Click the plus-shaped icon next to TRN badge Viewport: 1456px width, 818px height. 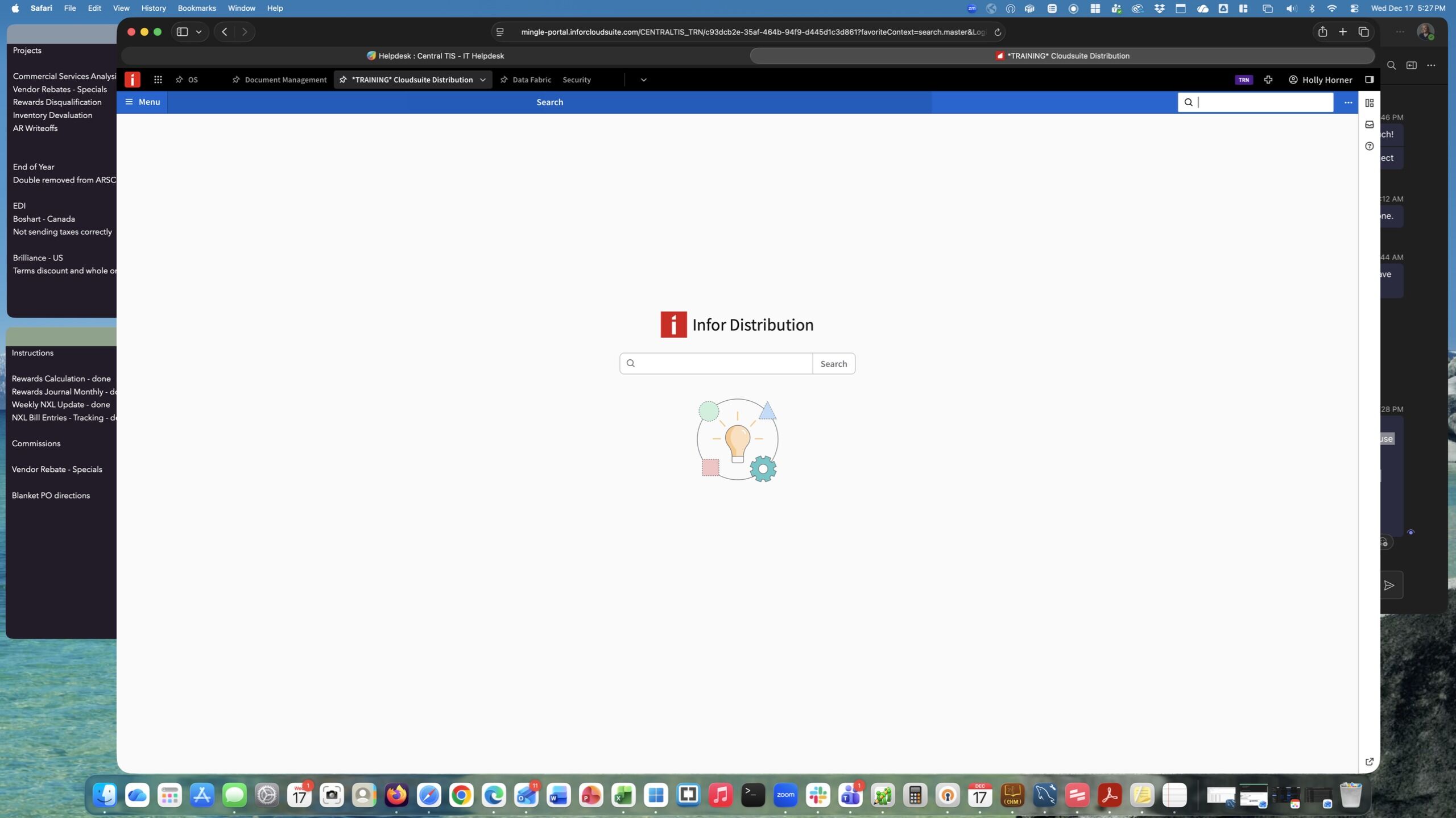[1268, 80]
